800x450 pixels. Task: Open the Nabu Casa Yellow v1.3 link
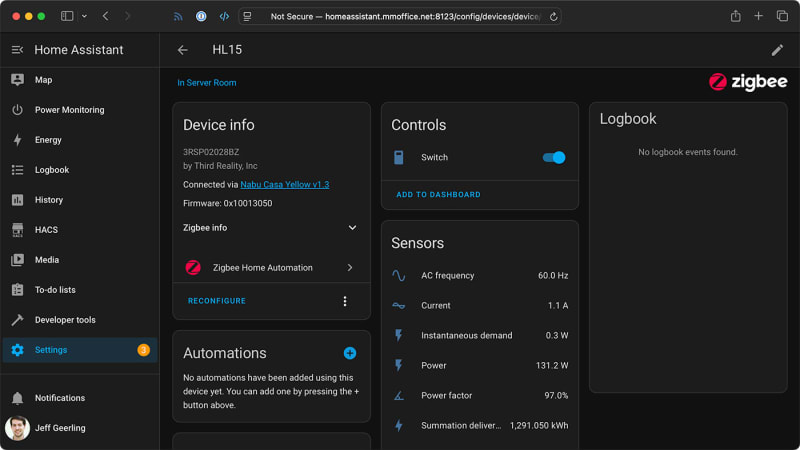coord(284,185)
